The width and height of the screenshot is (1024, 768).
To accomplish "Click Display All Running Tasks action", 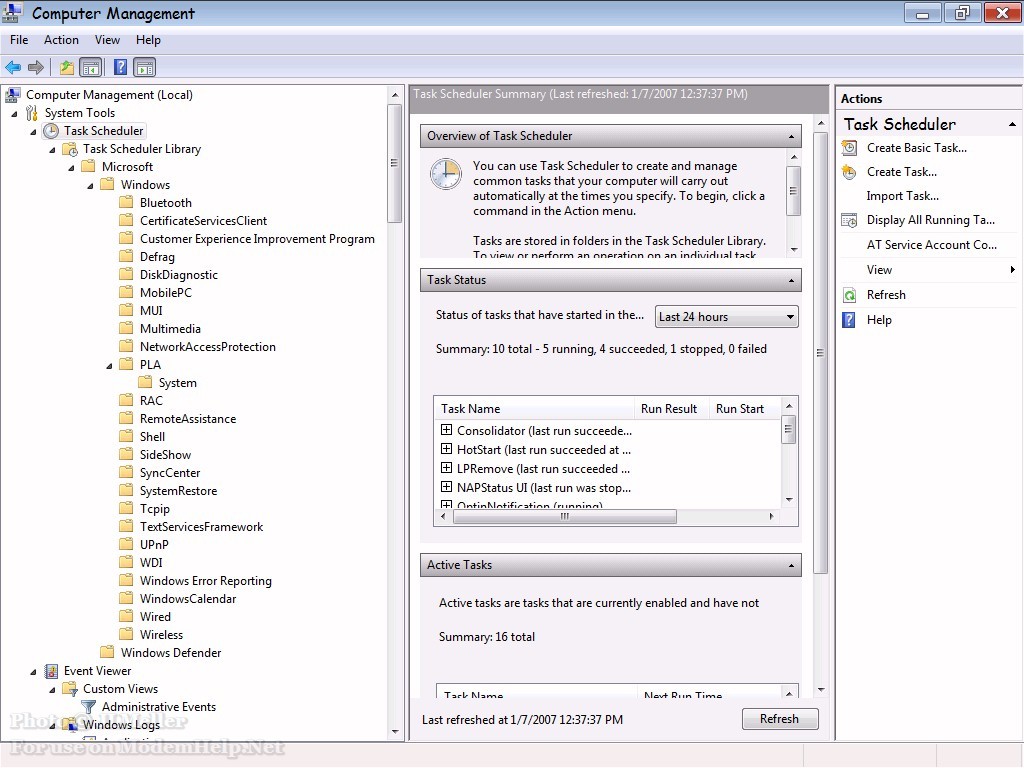I will coord(931,221).
